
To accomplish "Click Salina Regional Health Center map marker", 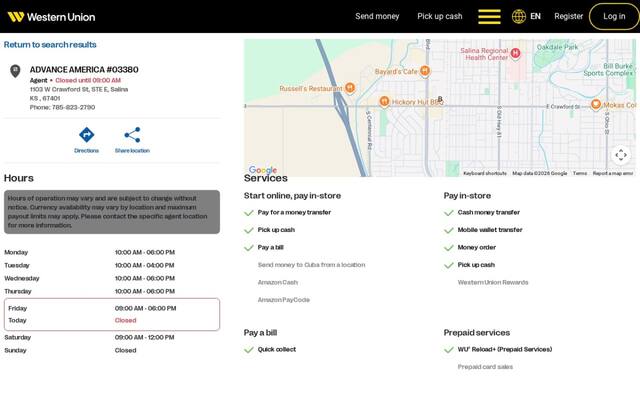I will point(516,53).
